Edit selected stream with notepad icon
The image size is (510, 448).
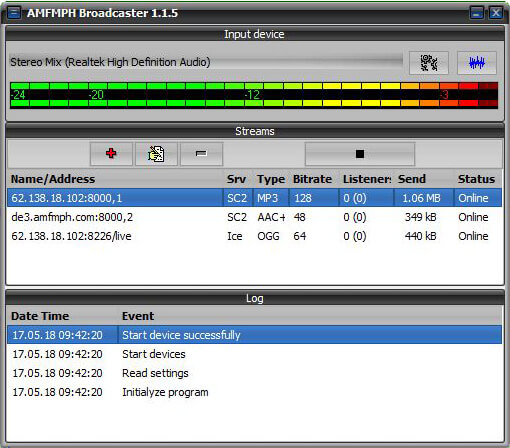pos(156,154)
